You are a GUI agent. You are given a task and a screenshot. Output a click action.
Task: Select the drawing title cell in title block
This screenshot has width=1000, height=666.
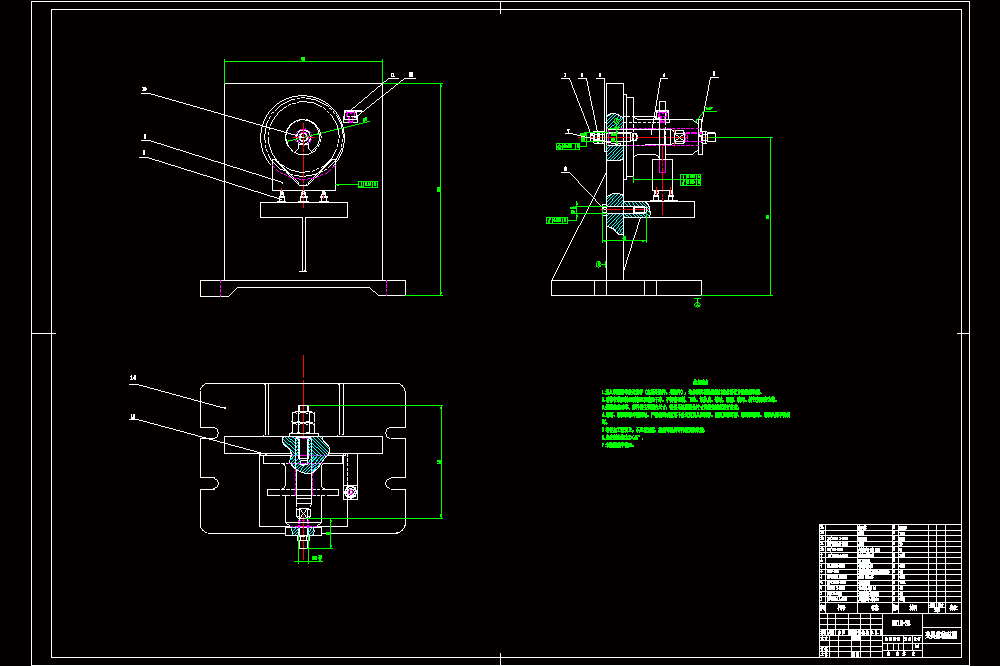tap(942, 635)
